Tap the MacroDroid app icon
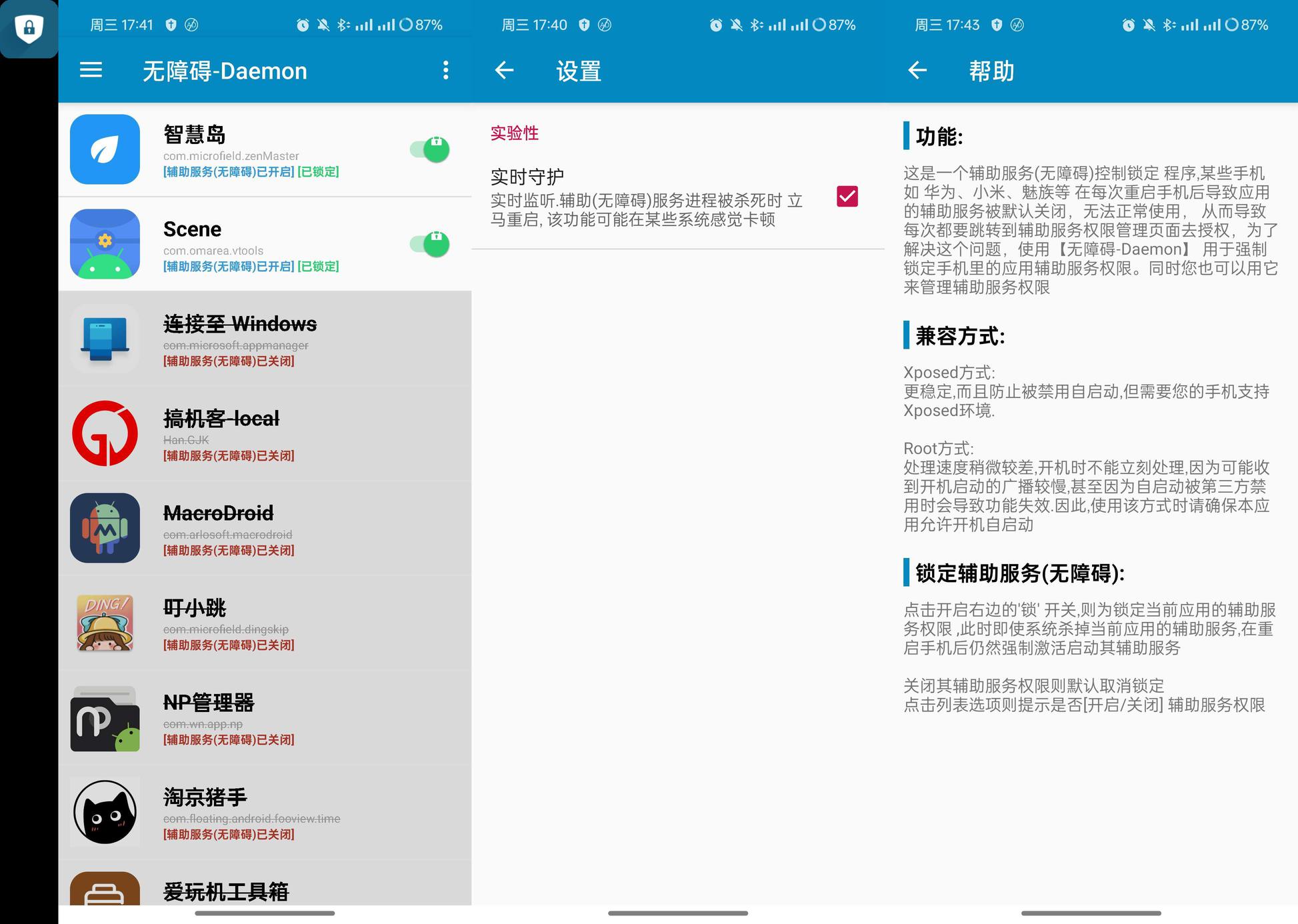Image resolution: width=1298 pixels, height=924 pixels. click(105, 528)
